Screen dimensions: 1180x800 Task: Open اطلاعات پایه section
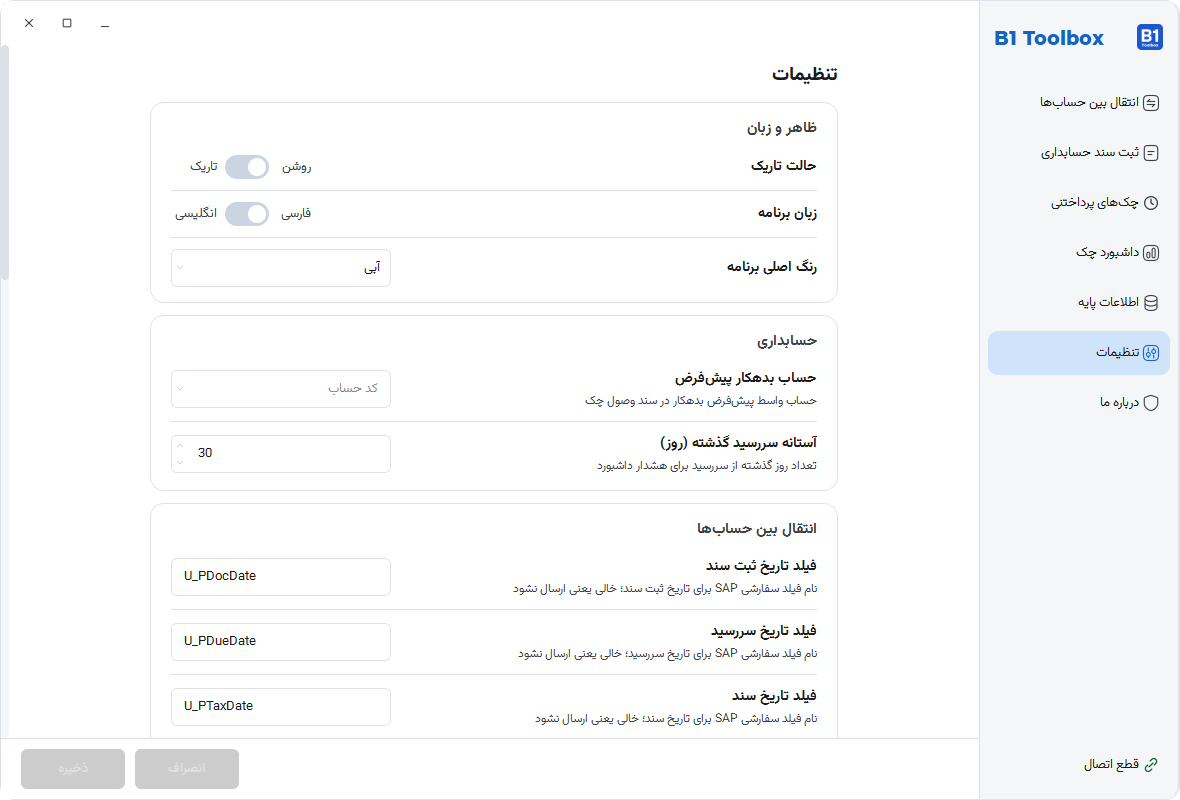coord(1078,303)
